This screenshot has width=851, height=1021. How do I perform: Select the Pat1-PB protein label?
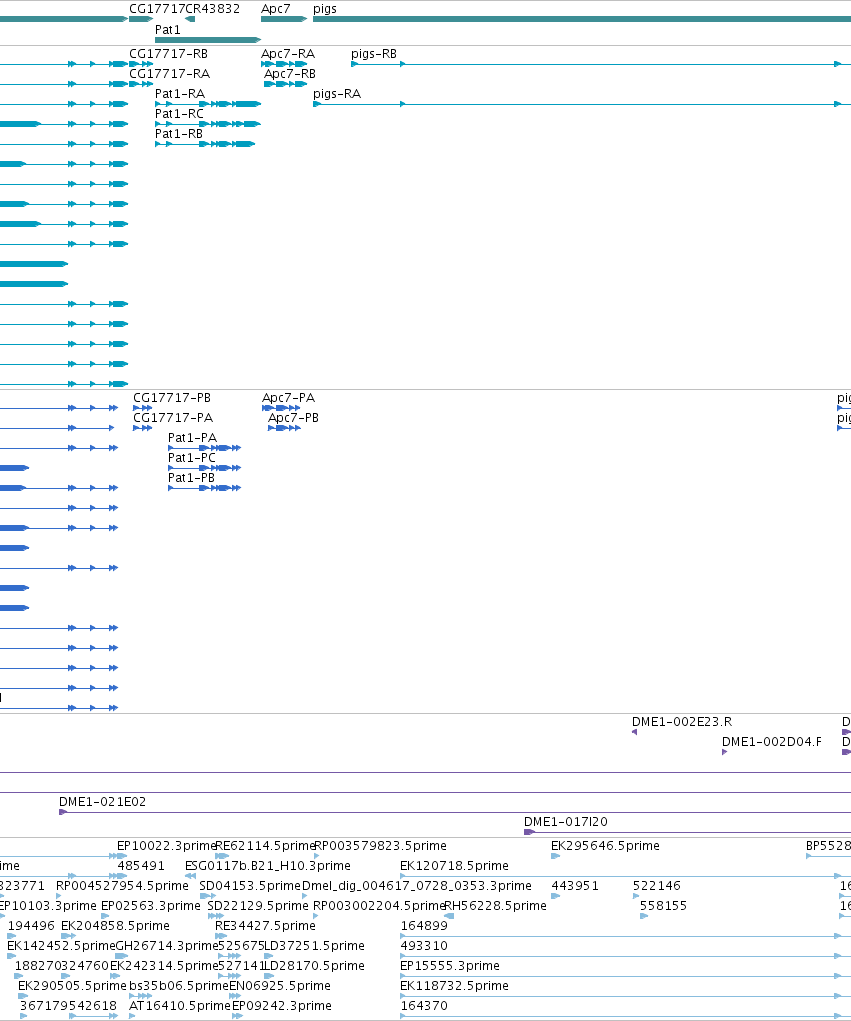pyautogui.click(x=191, y=478)
